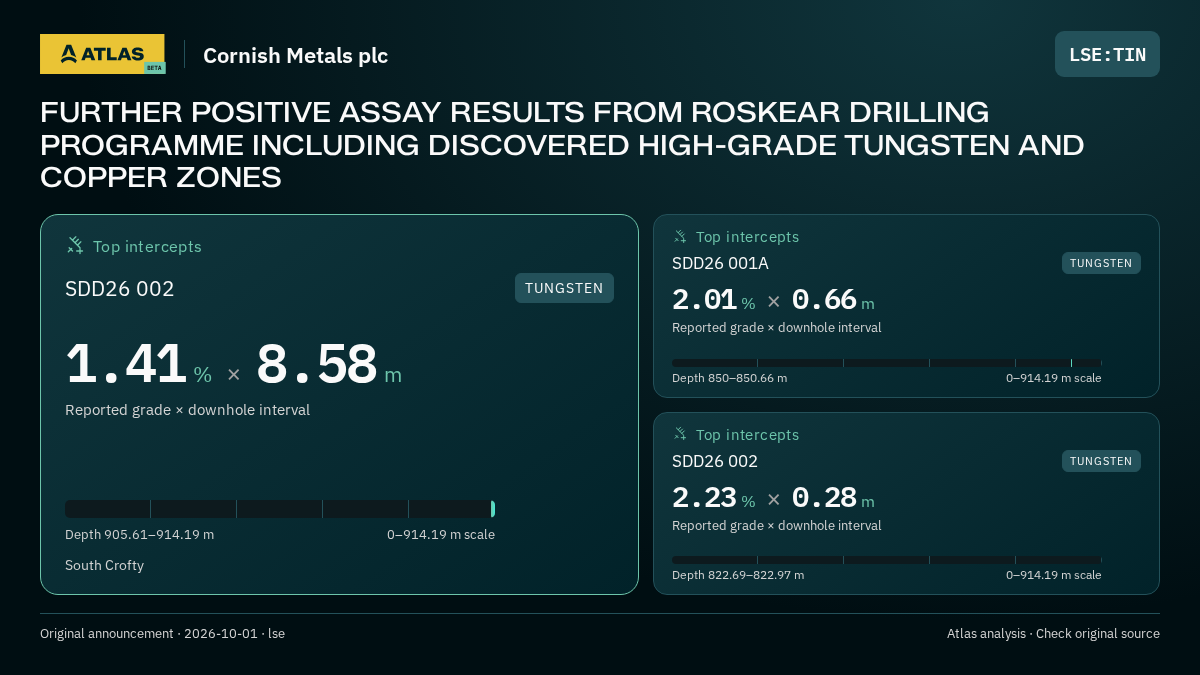The height and width of the screenshot is (675, 1200).
Task: Click the TUNGSTEN tag on the SDD26 001A card
Action: click(1101, 263)
